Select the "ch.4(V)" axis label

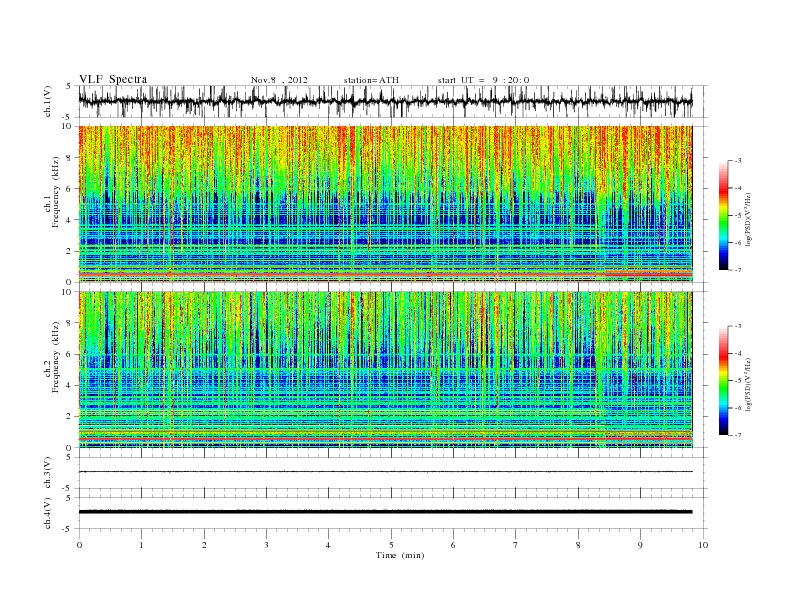click(x=48, y=514)
